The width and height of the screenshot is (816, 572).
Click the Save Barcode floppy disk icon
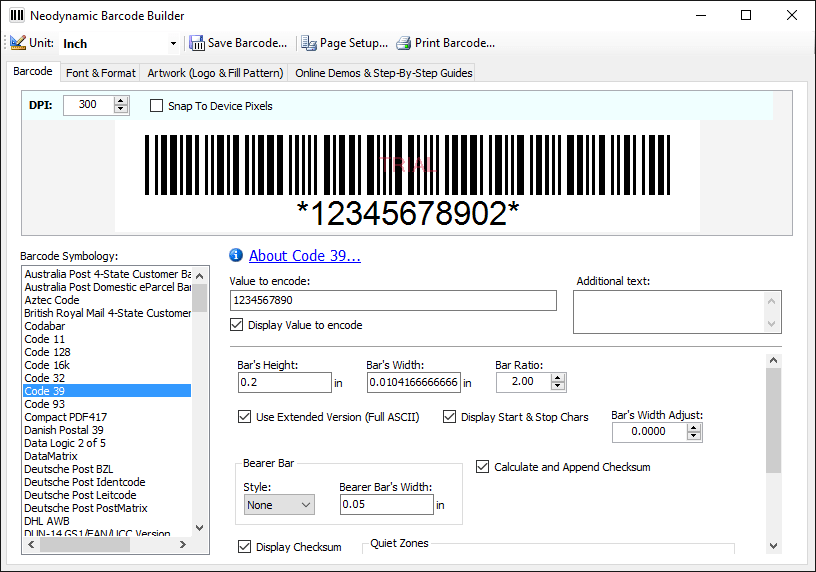point(197,43)
